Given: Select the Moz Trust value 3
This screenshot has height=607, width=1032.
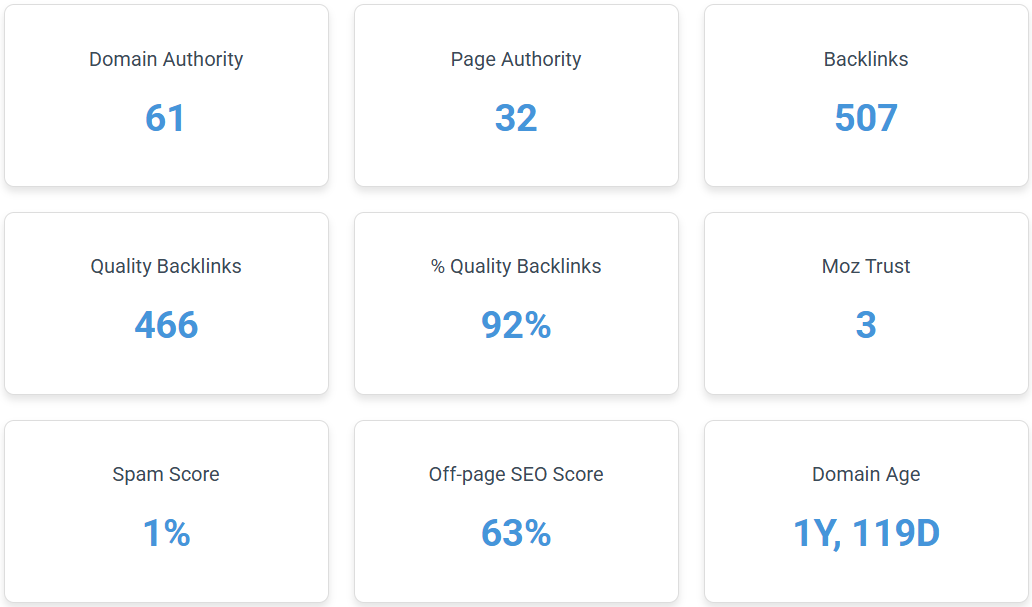Looking at the screenshot, I should [866, 325].
